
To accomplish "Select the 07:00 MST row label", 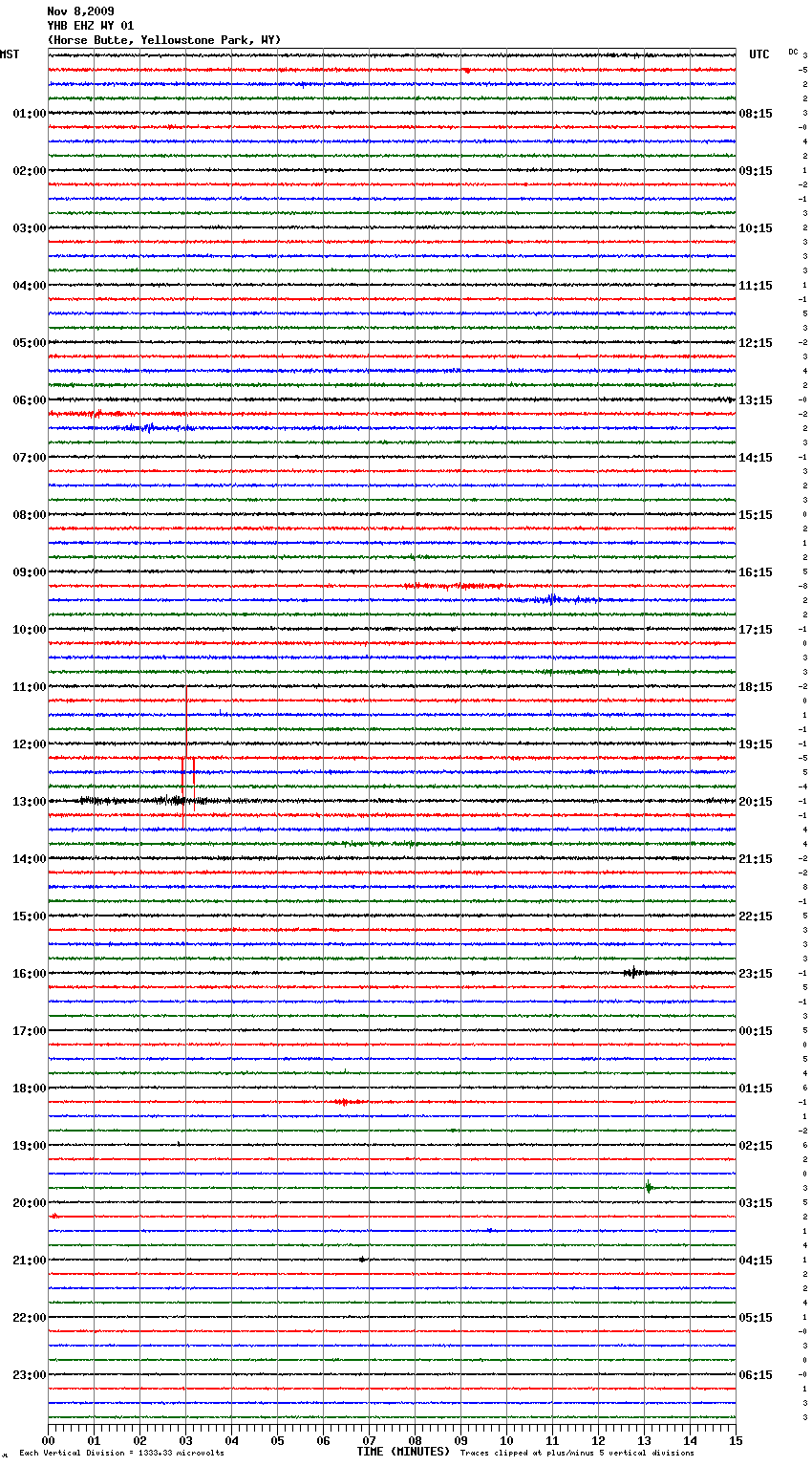I will [30, 458].
